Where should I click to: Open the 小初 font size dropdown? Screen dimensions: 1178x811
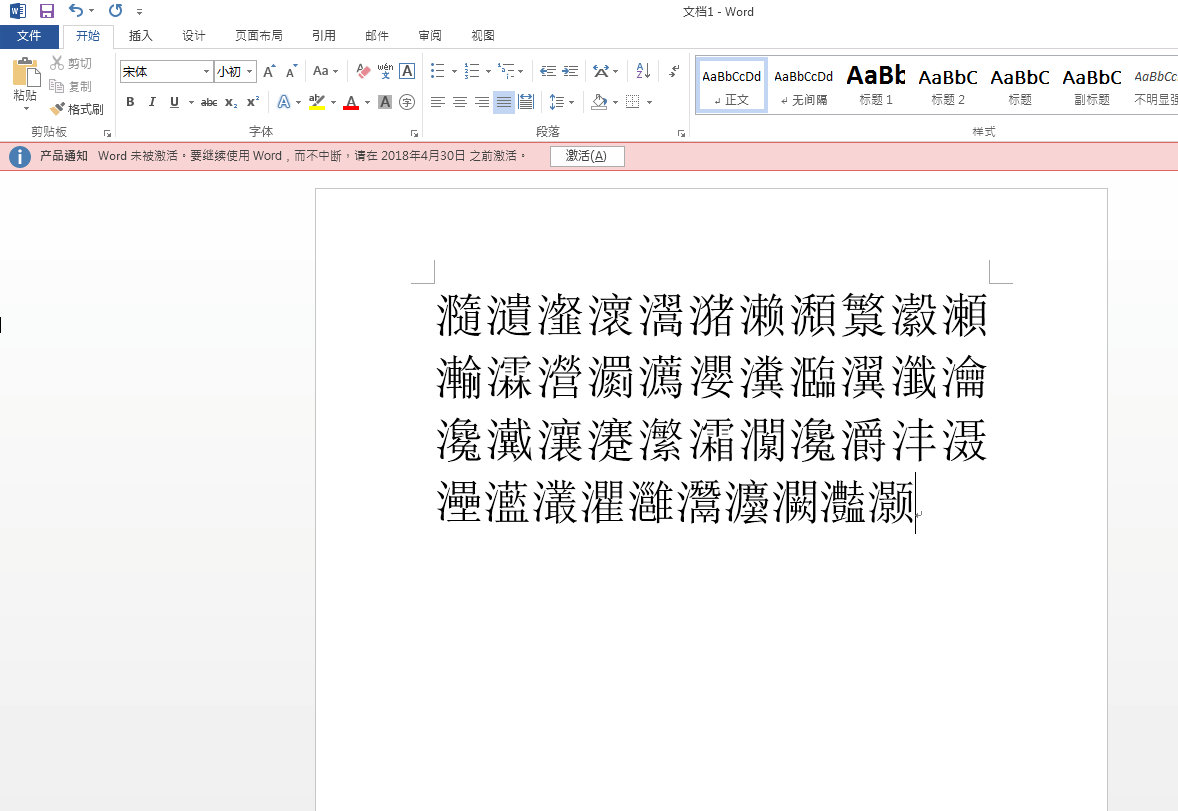247,71
